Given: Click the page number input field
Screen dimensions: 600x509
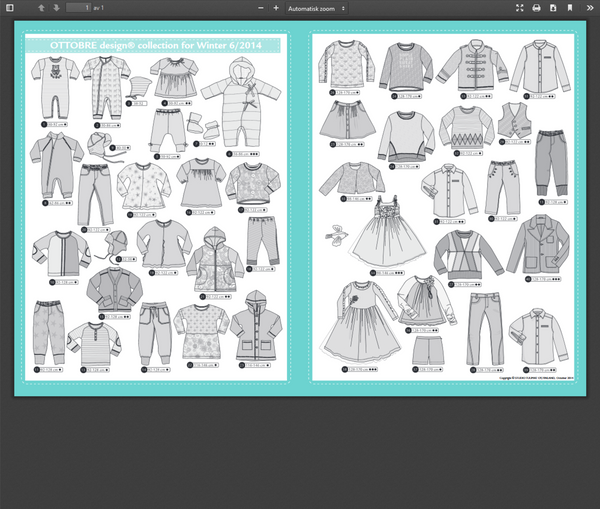Looking at the screenshot, I should tap(78, 8).
